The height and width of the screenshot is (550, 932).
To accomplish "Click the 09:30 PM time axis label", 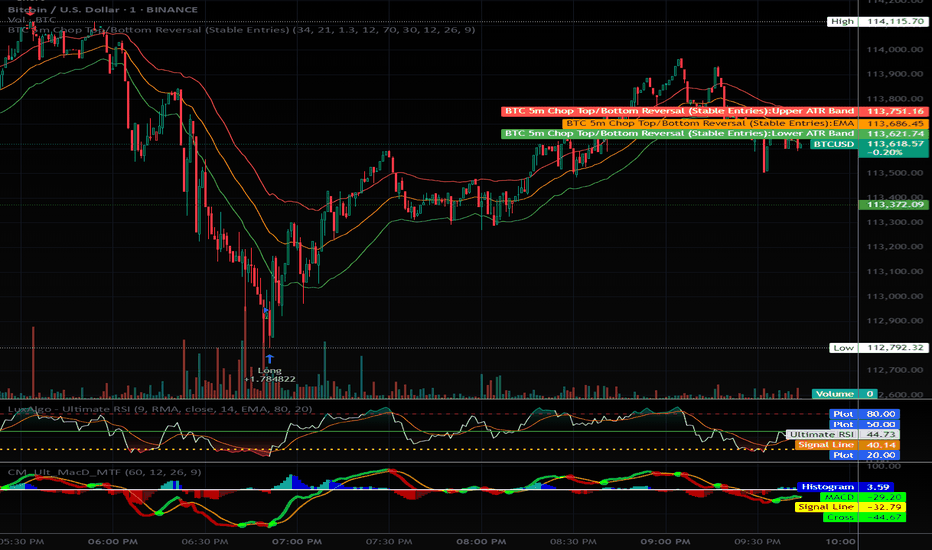I will [x=757, y=542].
